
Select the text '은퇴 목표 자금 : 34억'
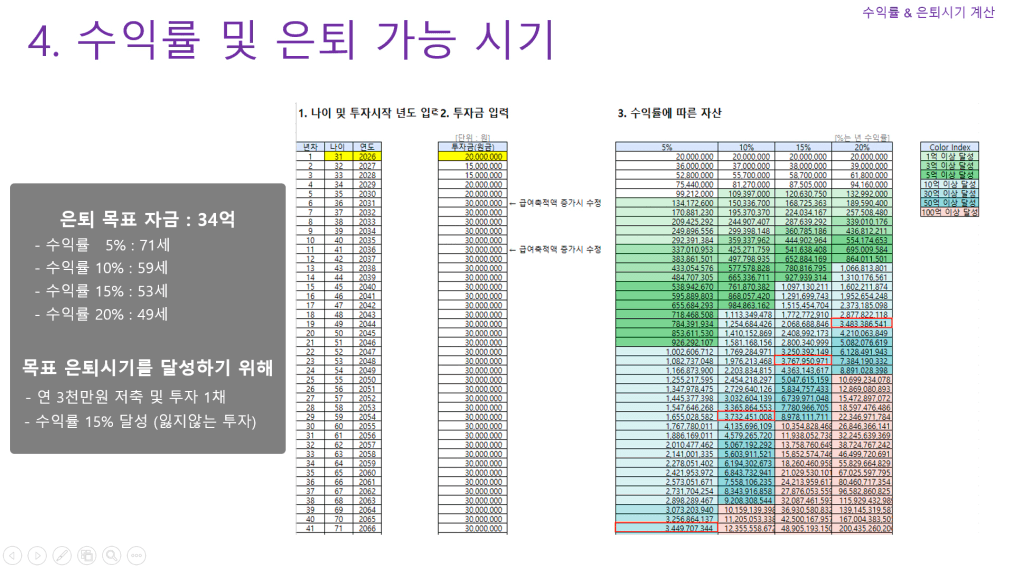[x=147, y=219]
